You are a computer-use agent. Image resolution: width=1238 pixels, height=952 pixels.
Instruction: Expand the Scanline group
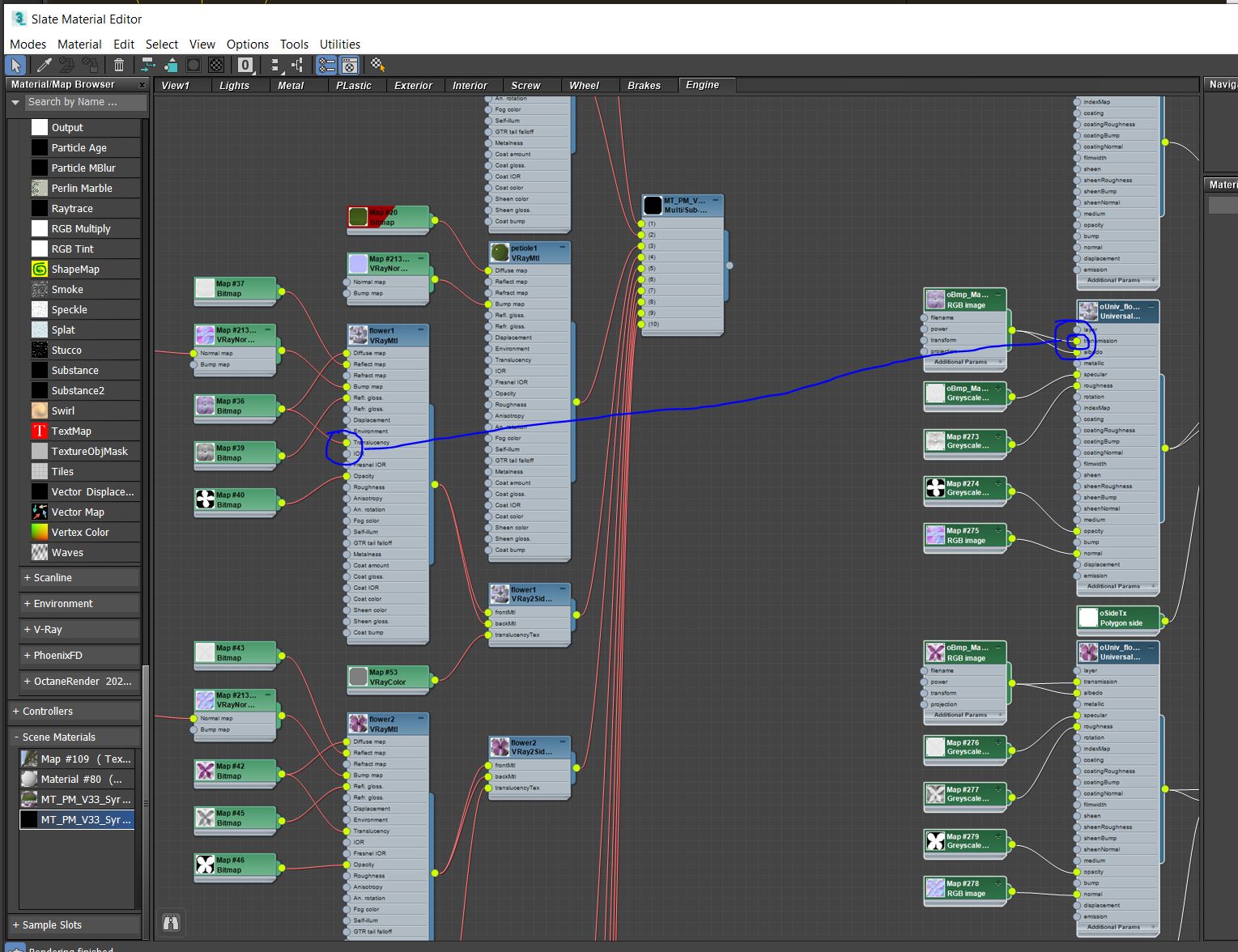[x=79, y=578]
